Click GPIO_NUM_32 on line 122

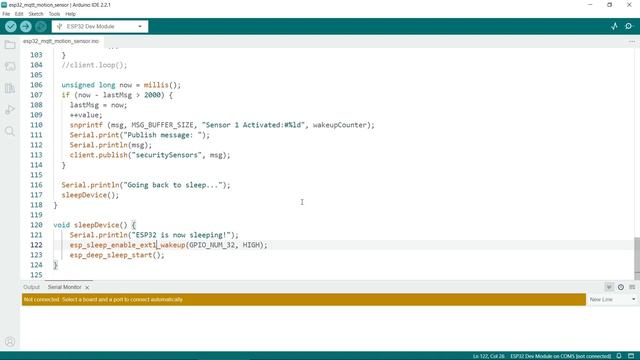point(212,245)
